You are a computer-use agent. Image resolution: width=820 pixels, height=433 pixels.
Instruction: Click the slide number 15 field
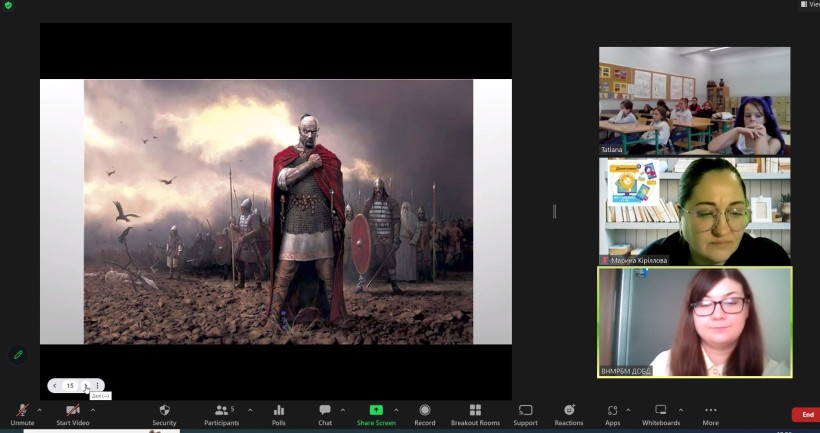click(70, 386)
